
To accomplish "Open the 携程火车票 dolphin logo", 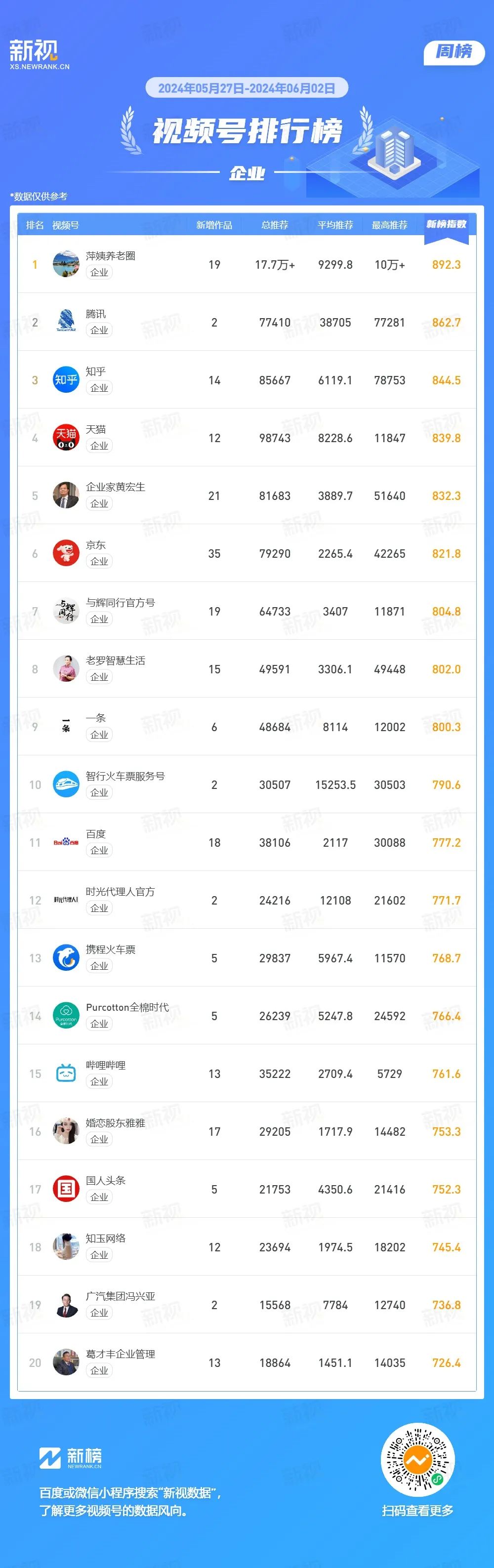I will (x=66, y=958).
